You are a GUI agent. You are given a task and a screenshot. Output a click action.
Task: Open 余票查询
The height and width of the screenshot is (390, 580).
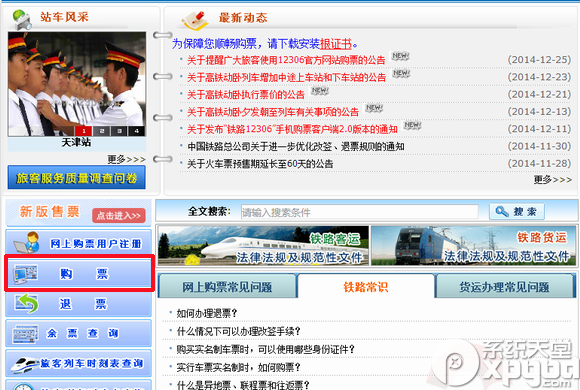click(x=78, y=333)
